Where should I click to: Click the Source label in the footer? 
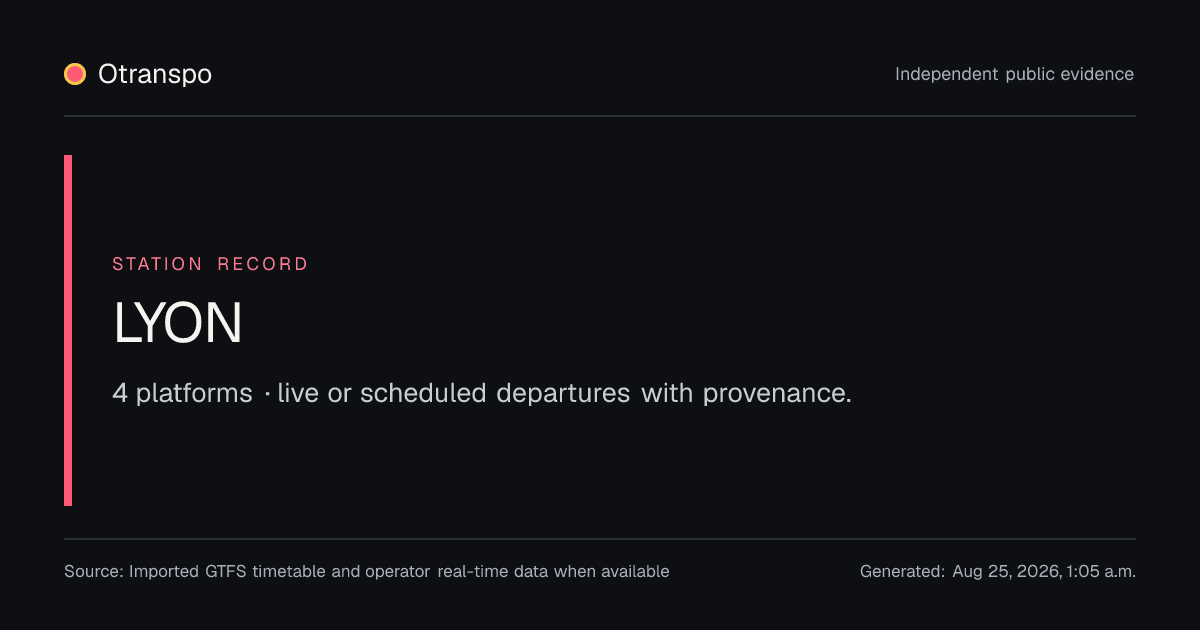point(94,572)
